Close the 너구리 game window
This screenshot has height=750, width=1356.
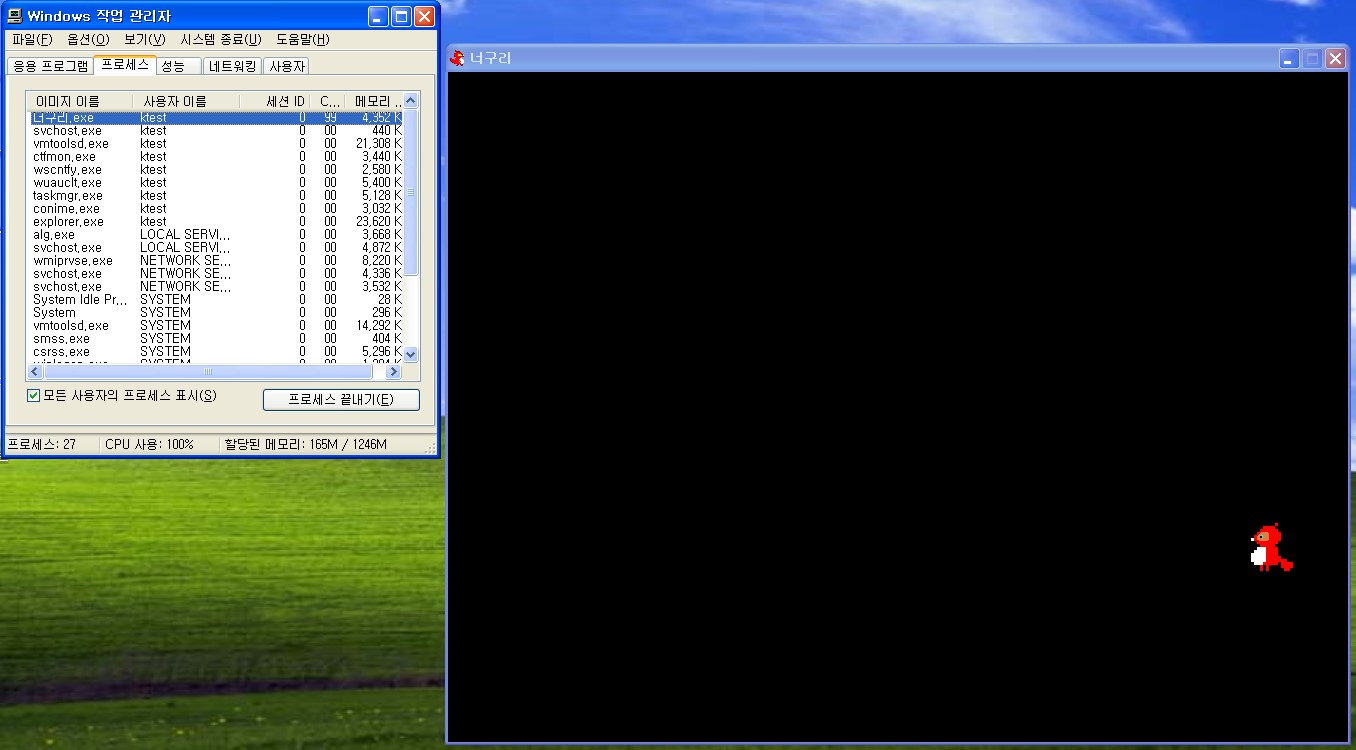(x=1335, y=59)
